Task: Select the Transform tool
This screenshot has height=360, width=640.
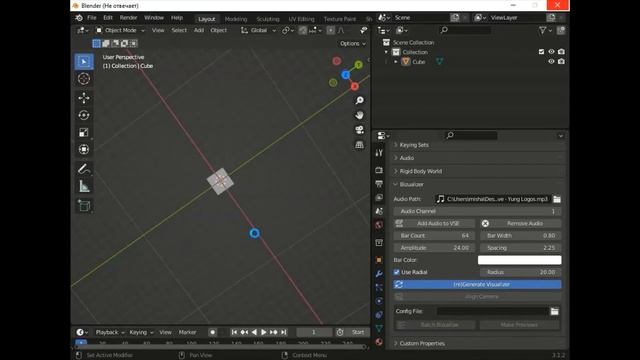Action: pos(84,149)
